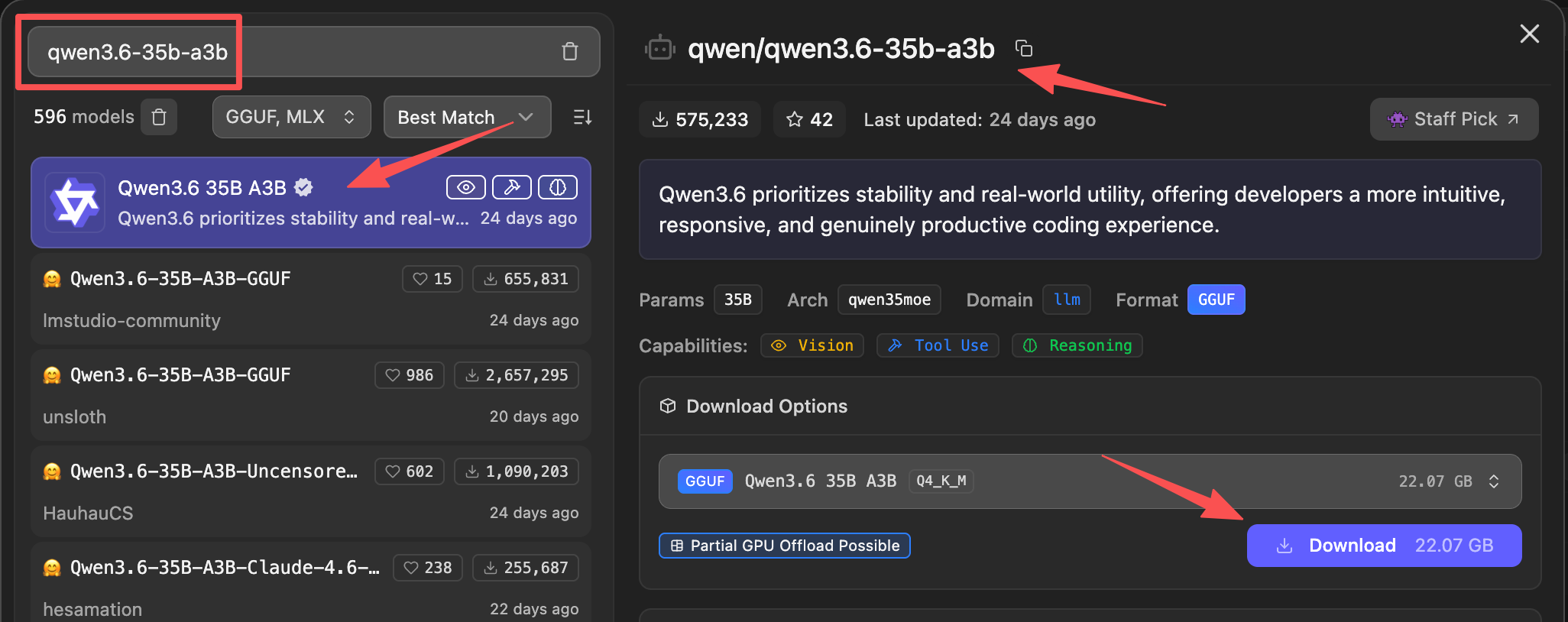Image resolution: width=1568 pixels, height=622 pixels.
Task: Click the verified badge beside Qwen3.6 35B A3B
Action: coord(303,187)
